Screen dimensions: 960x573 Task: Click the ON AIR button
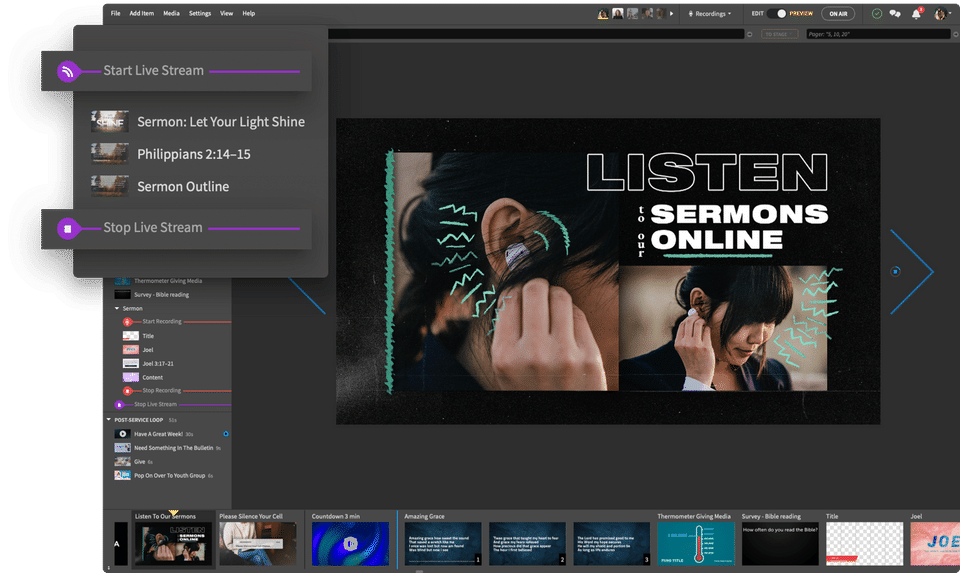[x=837, y=14]
